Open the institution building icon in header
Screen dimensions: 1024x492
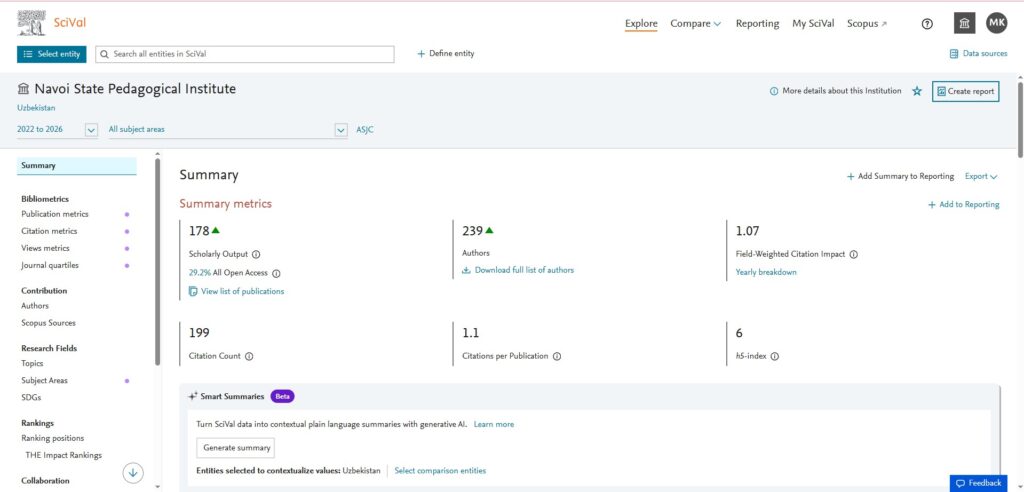(964, 24)
